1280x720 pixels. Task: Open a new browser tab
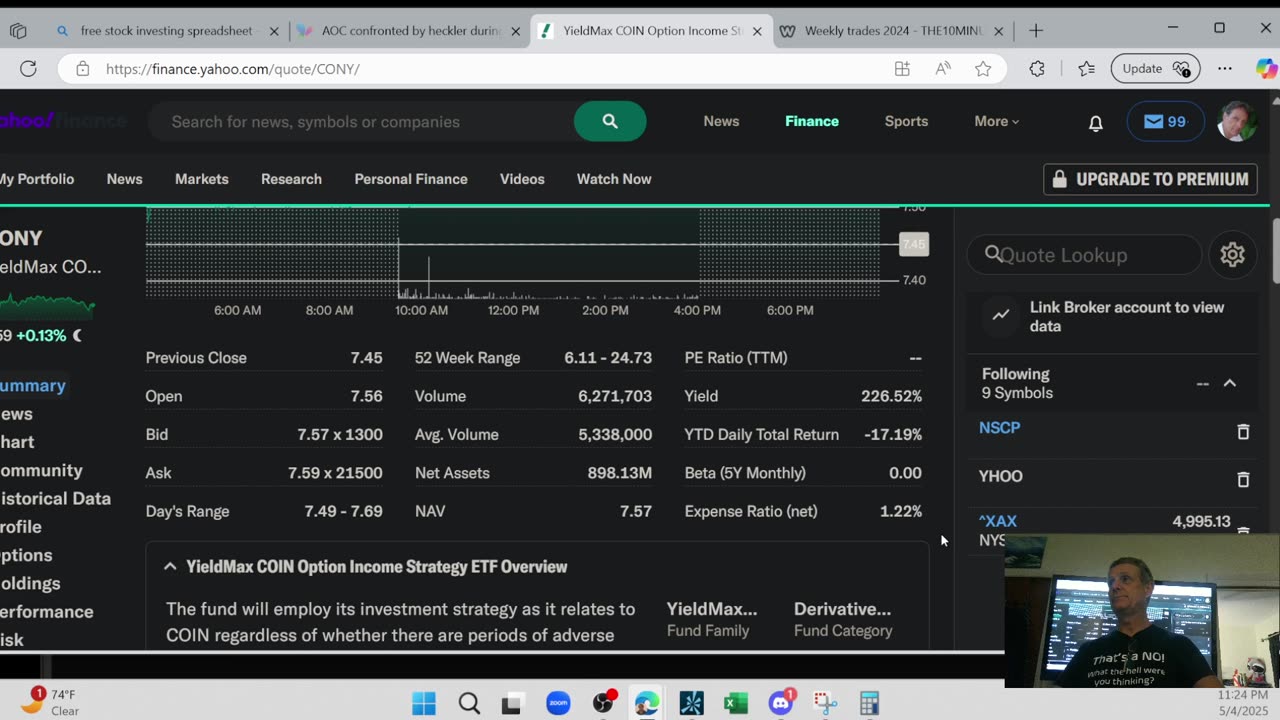point(1036,31)
